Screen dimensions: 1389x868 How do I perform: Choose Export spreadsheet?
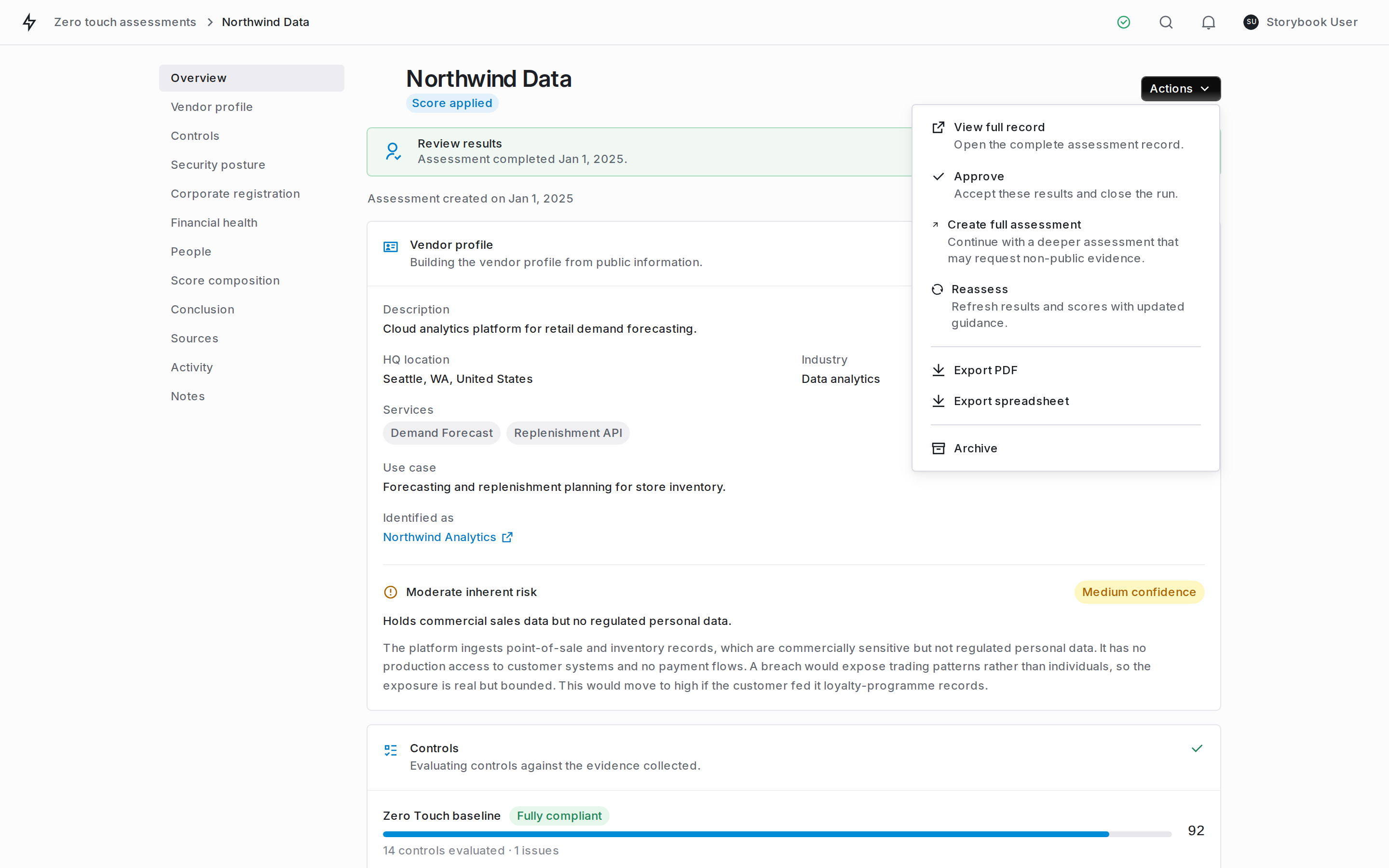click(1065, 401)
